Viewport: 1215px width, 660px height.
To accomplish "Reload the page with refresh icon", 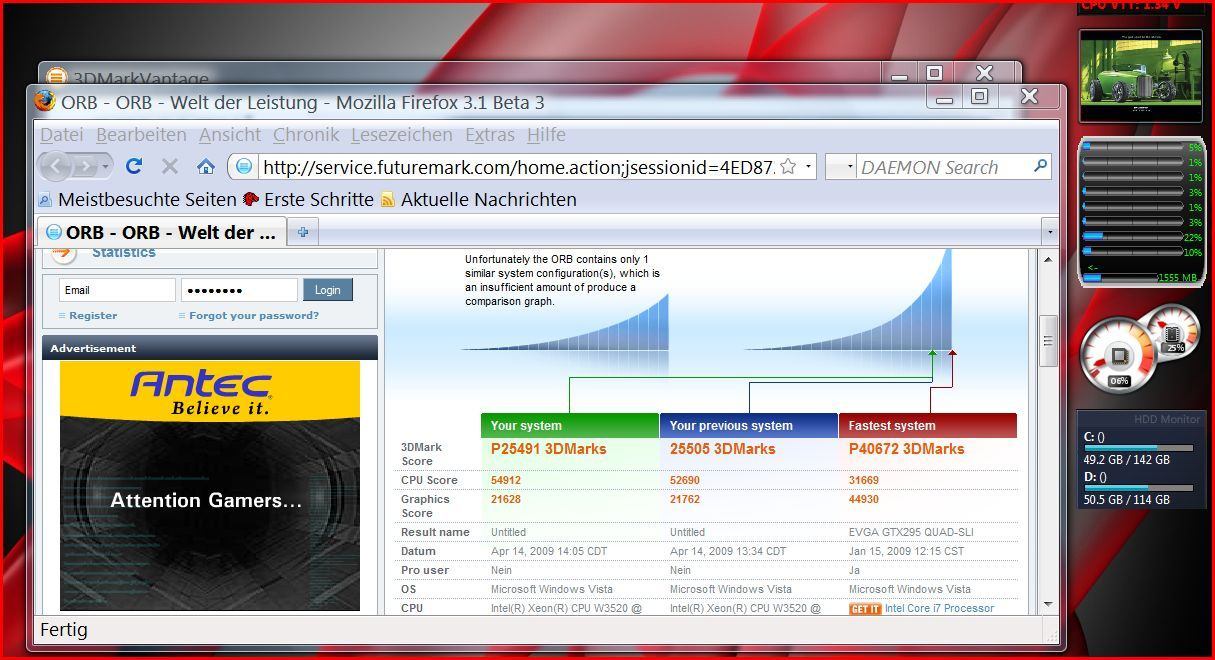I will click(134, 166).
